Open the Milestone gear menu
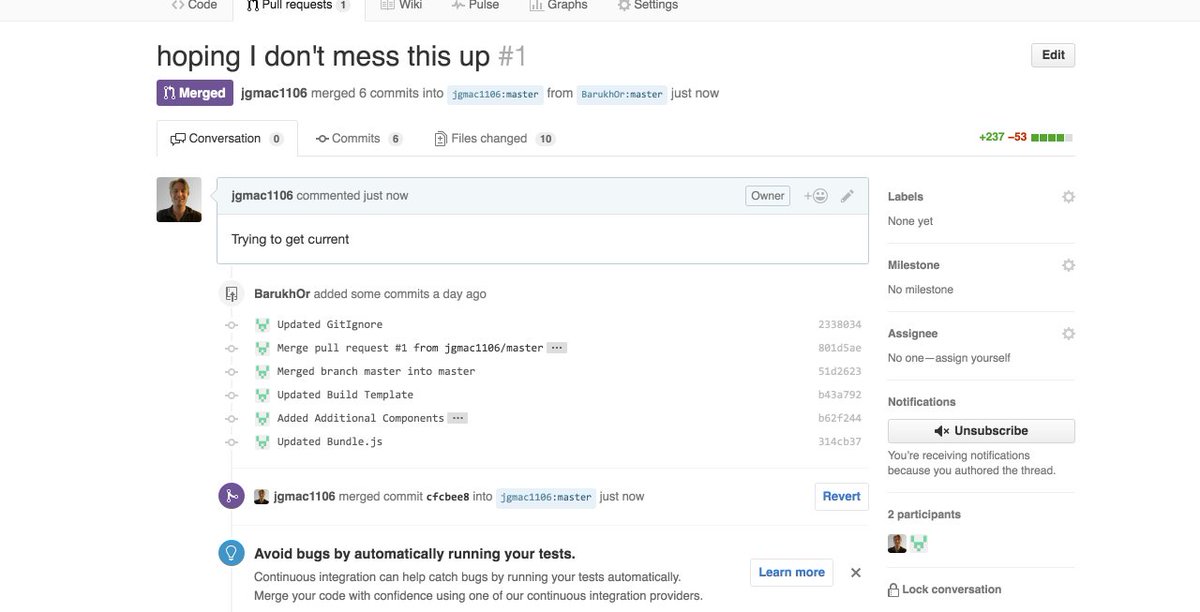Screen dimensions: 1200x612 [x=1068, y=265]
